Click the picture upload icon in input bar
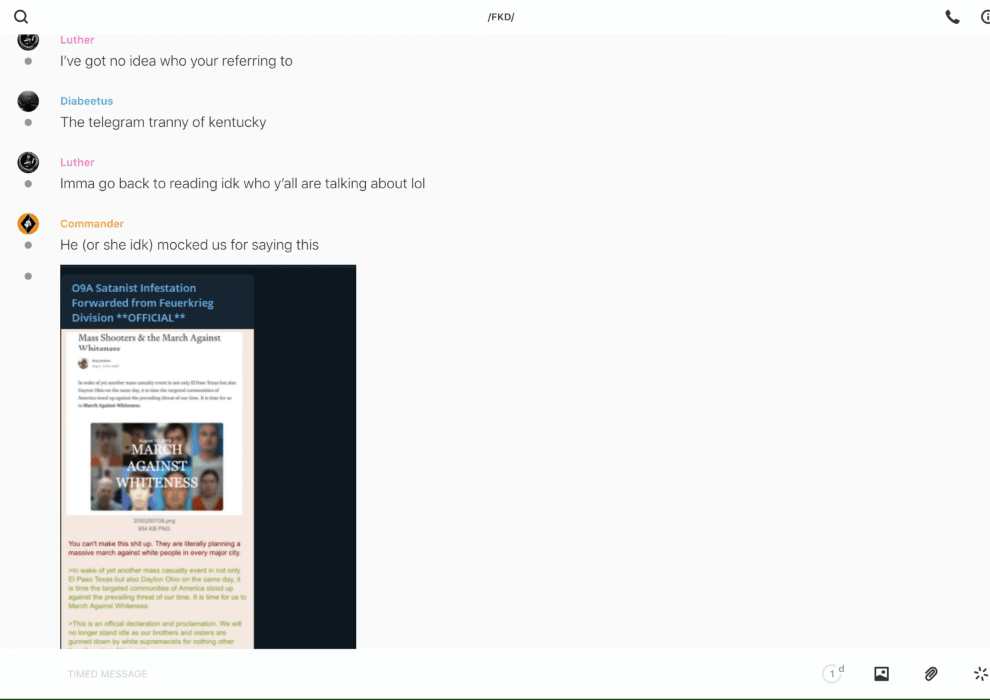The height and width of the screenshot is (700, 990). click(881, 674)
